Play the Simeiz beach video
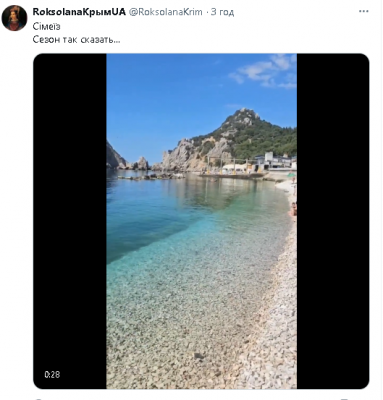The width and height of the screenshot is (383, 400). [201, 221]
